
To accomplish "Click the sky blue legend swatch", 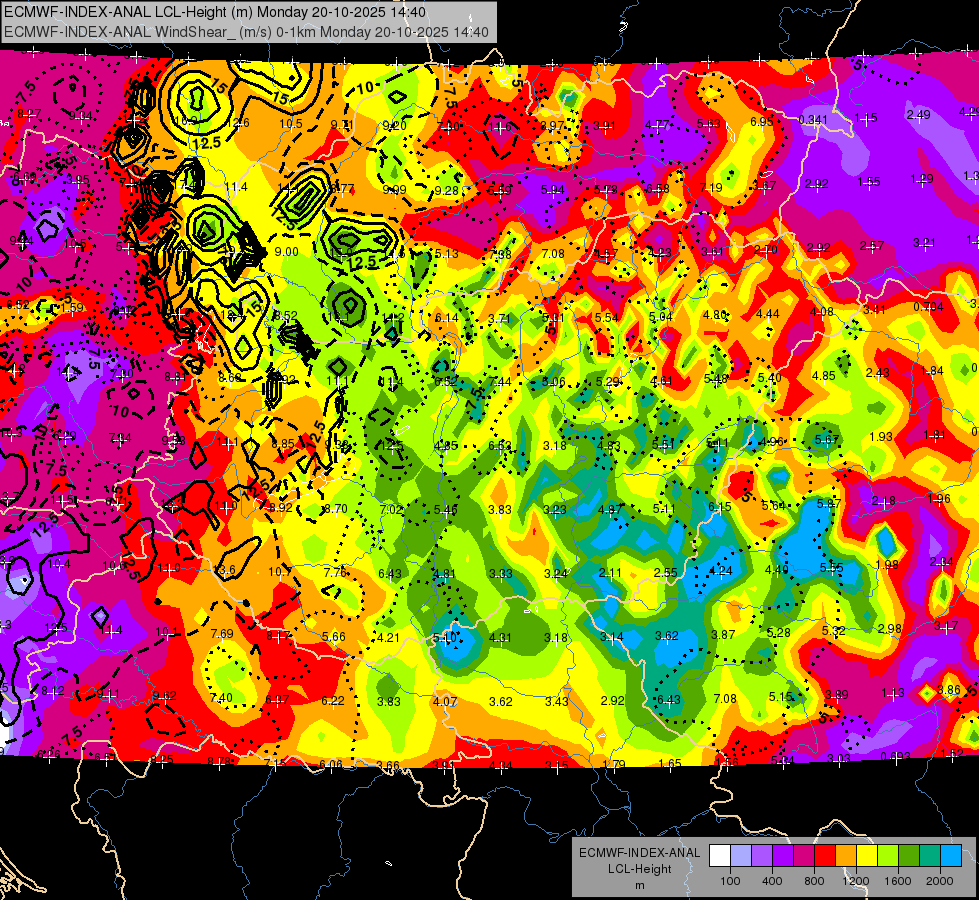I will pyautogui.click(x=951, y=856).
